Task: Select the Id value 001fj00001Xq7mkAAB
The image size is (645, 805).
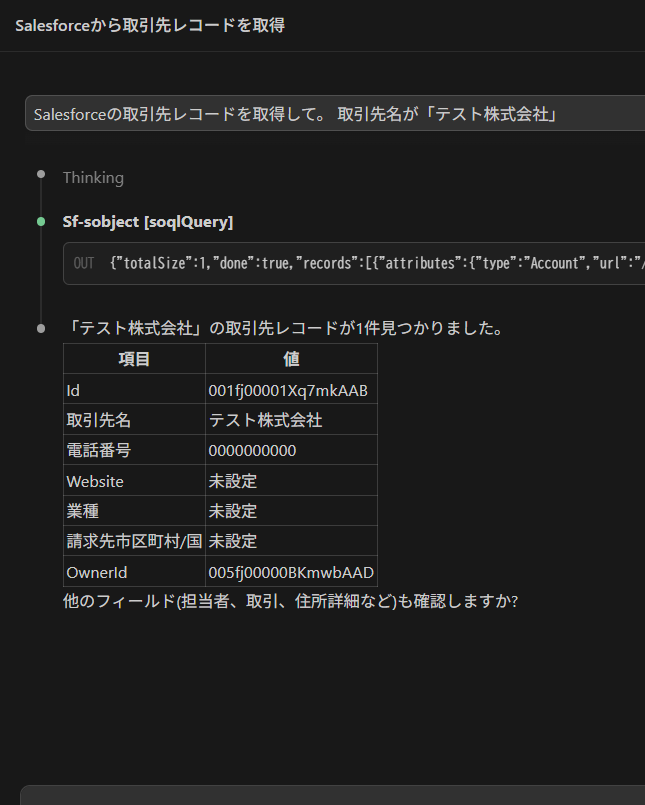Action: 288,391
